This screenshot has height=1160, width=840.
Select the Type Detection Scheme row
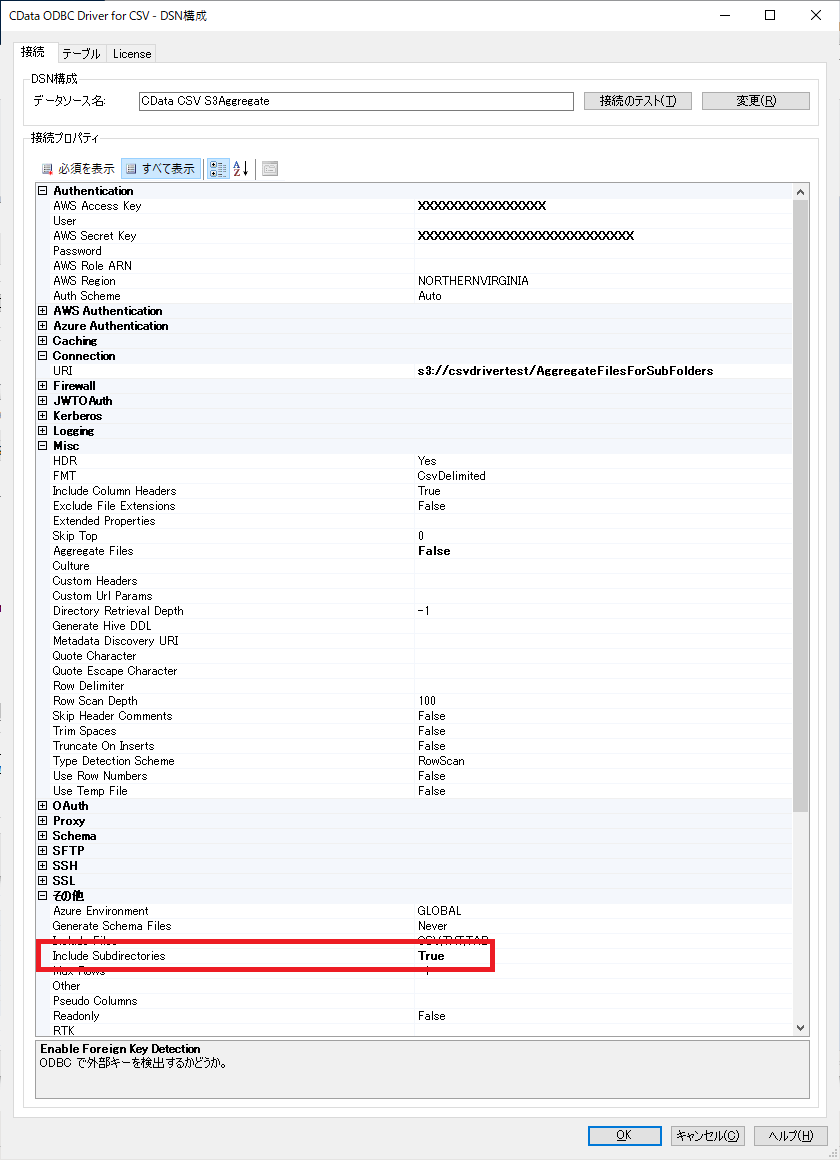420,761
